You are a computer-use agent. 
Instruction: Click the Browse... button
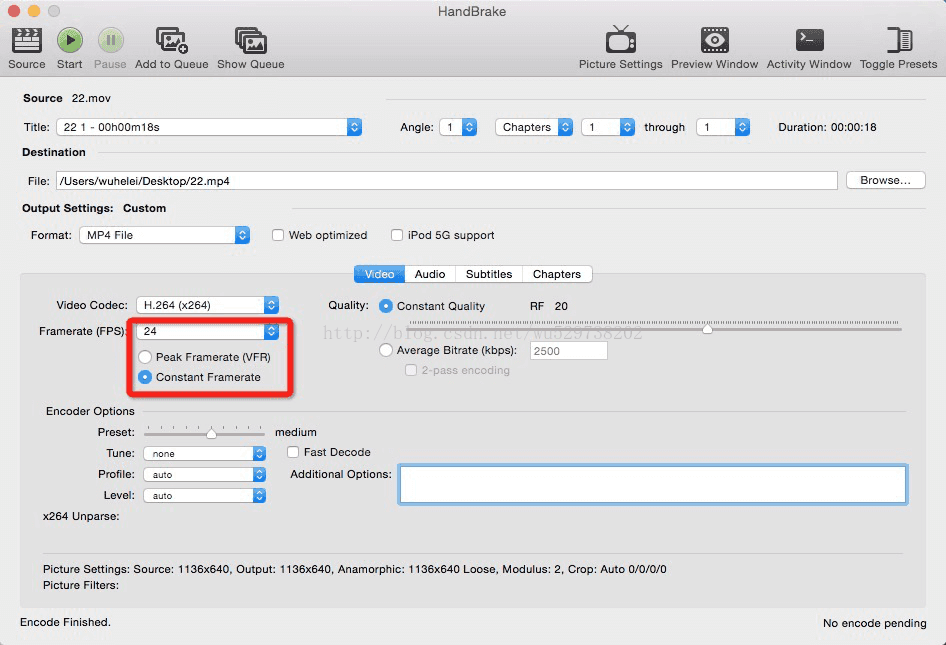point(885,180)
